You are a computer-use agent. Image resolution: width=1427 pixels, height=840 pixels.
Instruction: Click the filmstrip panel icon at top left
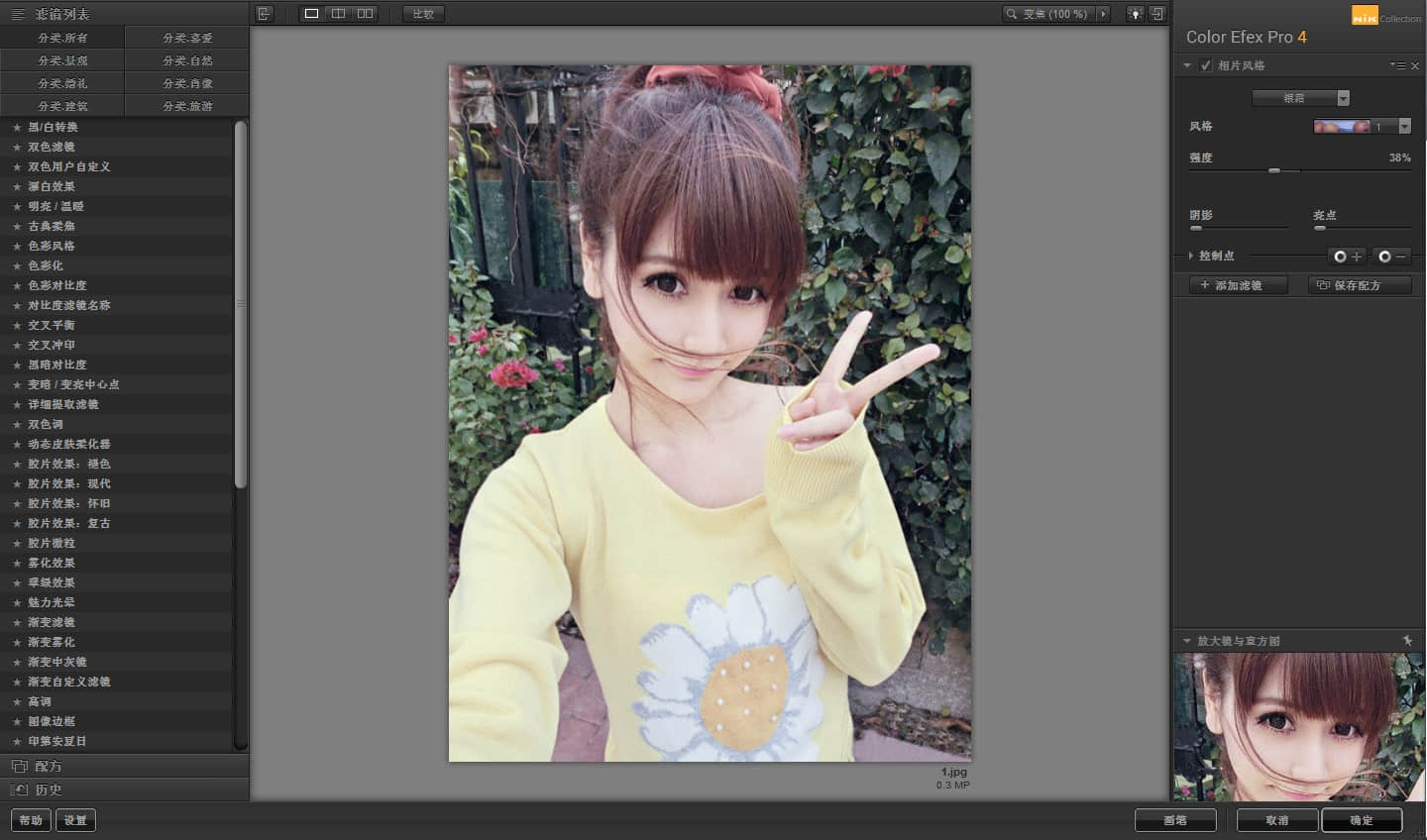(263, 13)
